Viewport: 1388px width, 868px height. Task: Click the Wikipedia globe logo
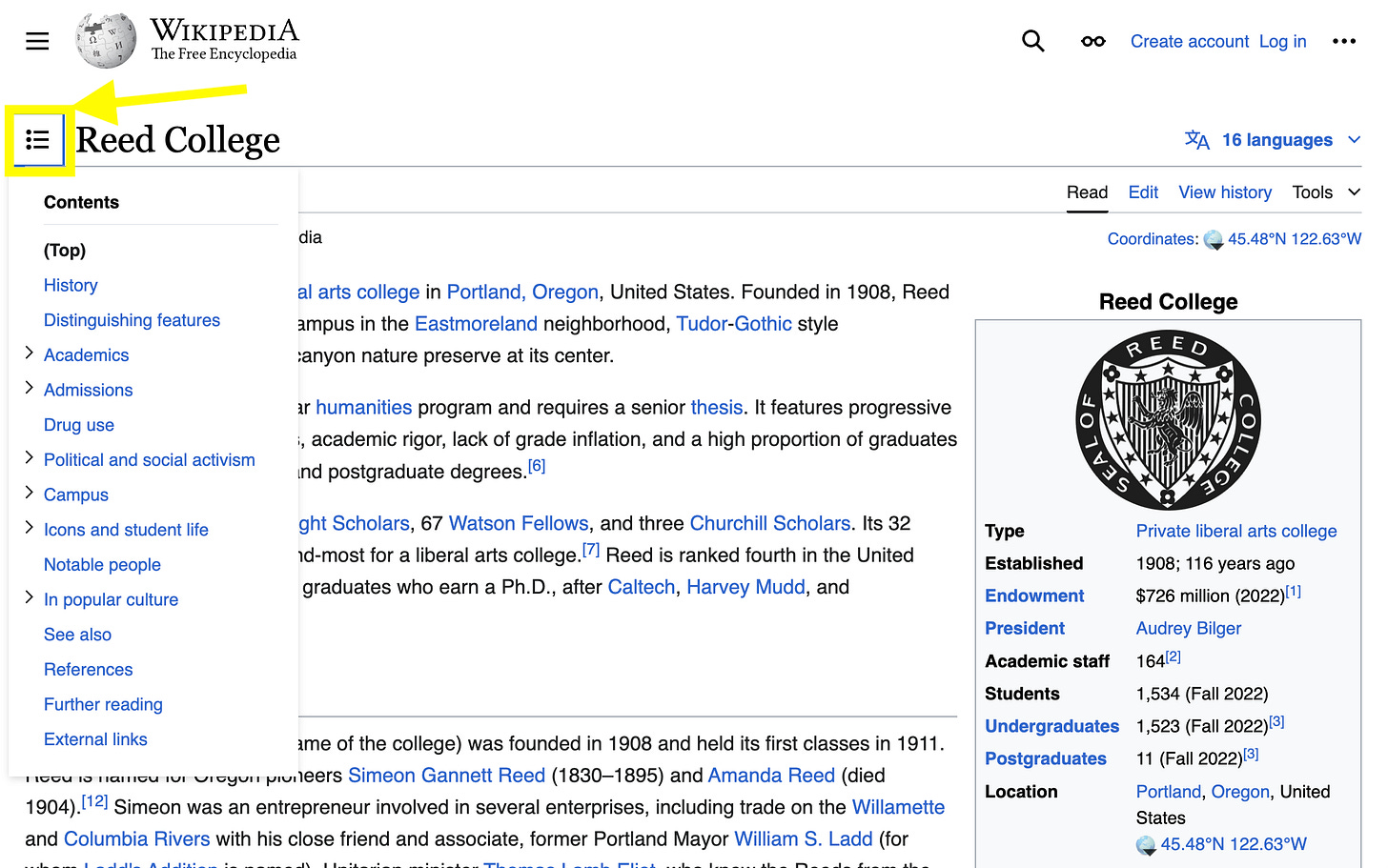[106, 41]
